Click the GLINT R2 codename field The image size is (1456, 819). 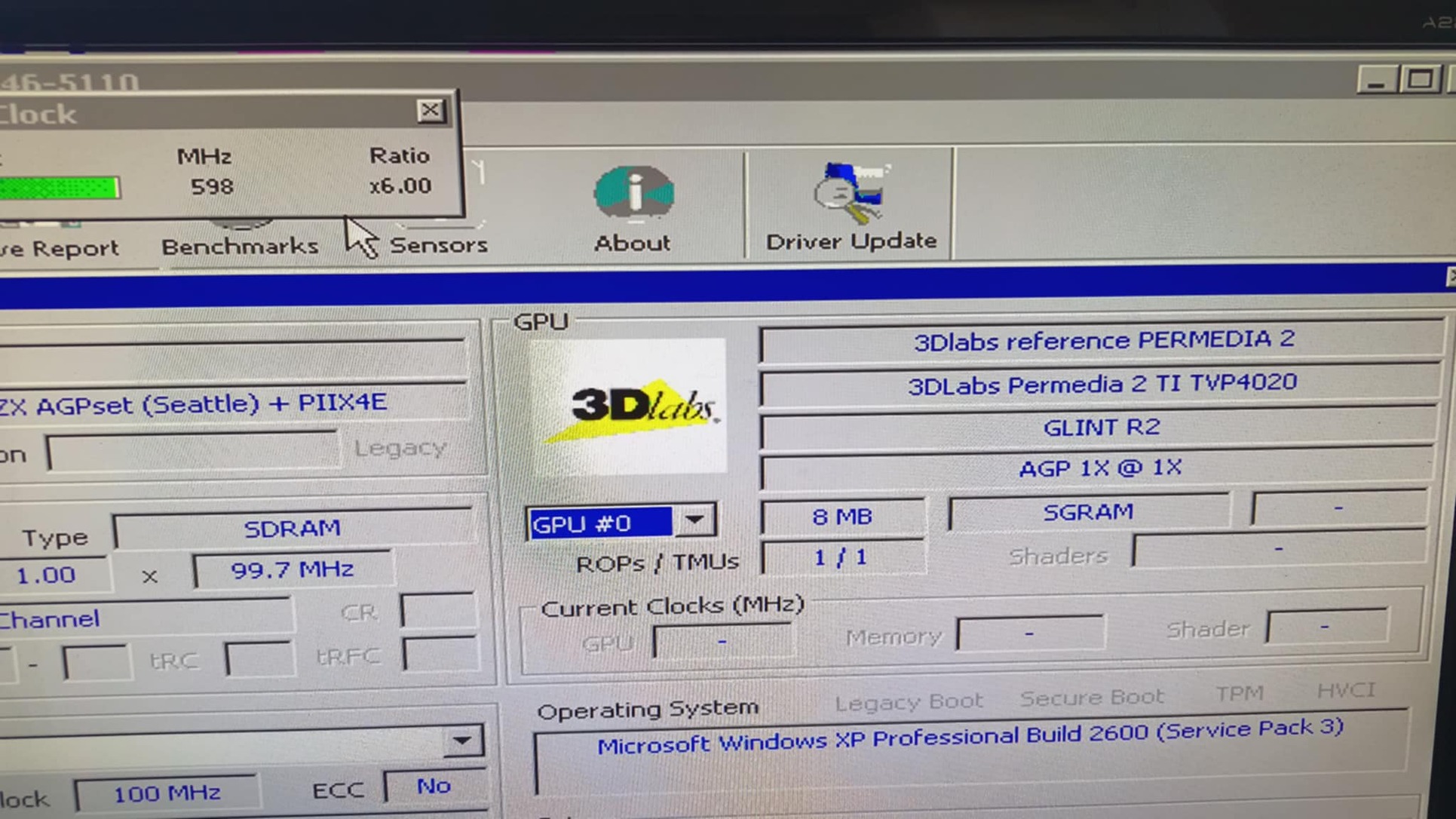click(1100, 428)
